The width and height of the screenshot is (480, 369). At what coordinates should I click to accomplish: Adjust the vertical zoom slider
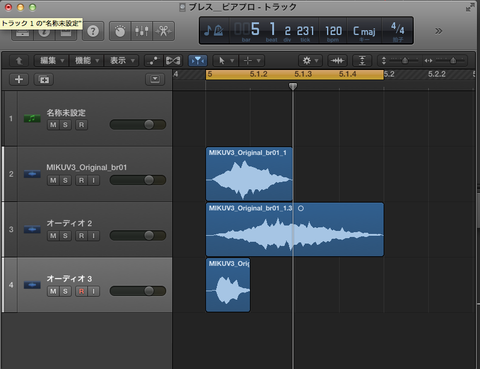[x=405, y=61]
